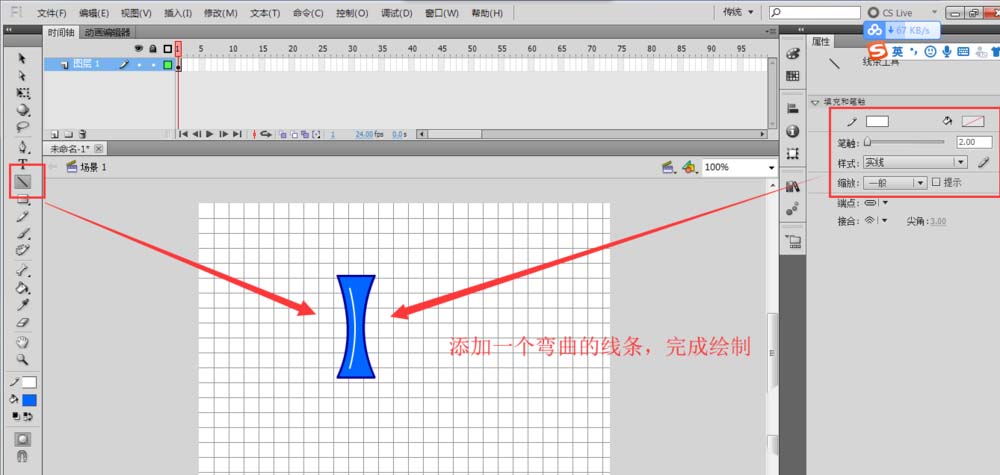Open the 控制(O) menu
Screen dimensions: 1000x475
pos(352,13)
